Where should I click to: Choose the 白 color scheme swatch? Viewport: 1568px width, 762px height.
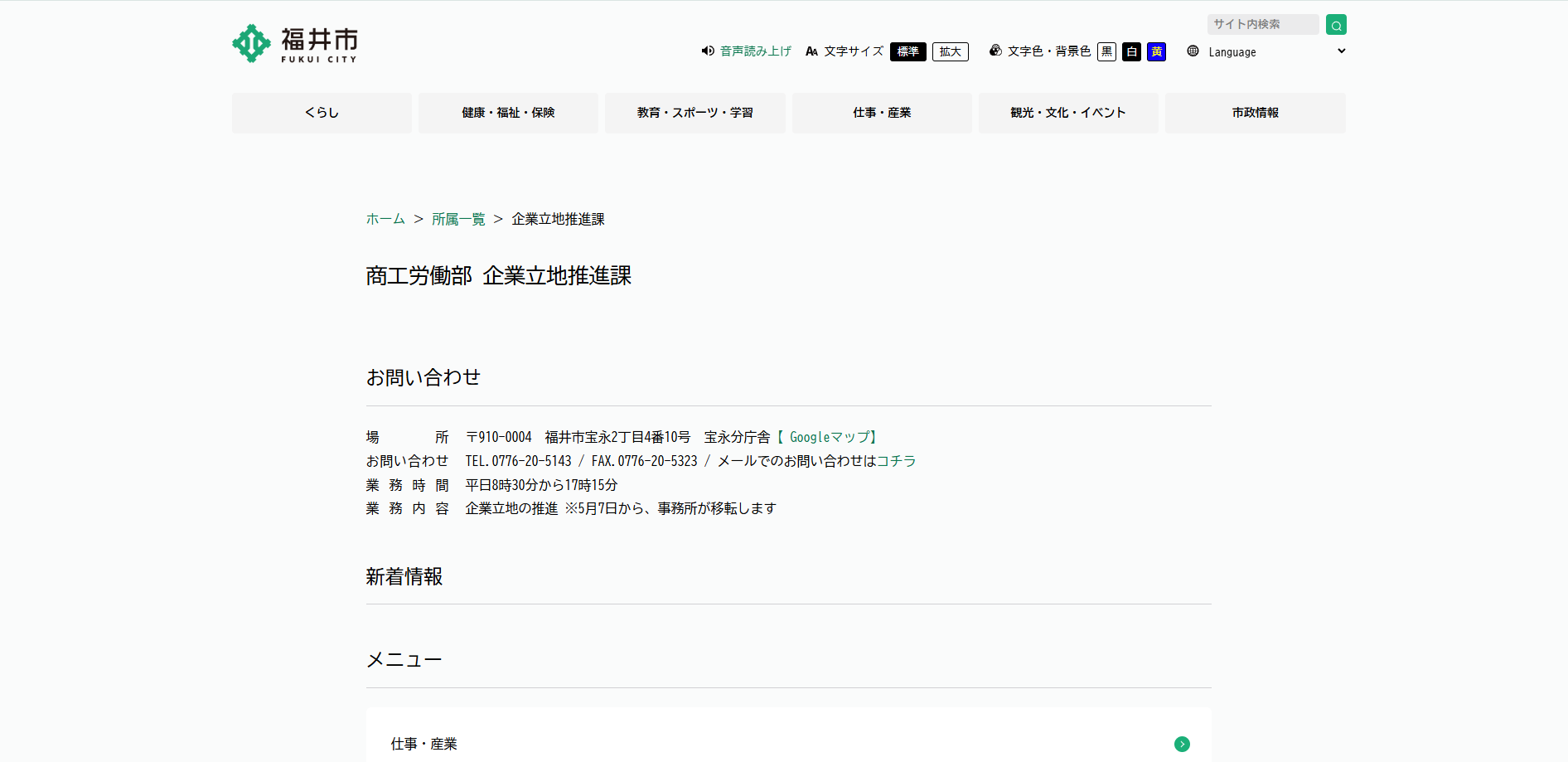click(1131, 51)
